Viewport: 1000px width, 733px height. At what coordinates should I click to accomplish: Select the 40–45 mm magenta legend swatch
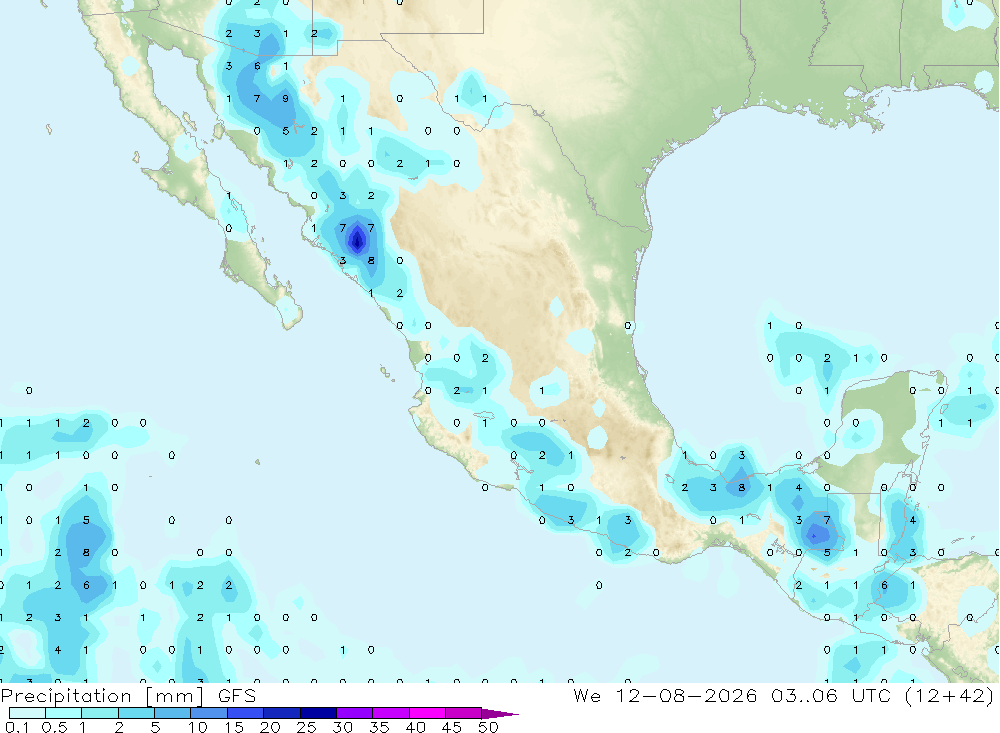click(427, 713)
